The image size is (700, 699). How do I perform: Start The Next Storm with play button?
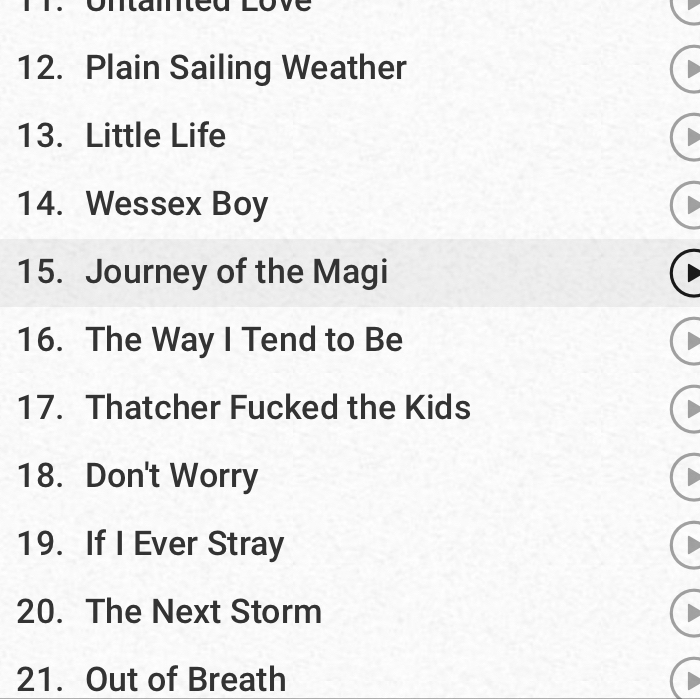686,612
